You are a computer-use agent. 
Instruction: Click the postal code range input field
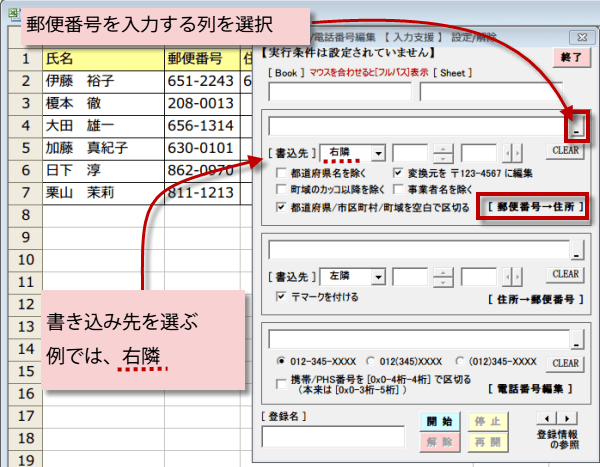click(x=418, y=127)
